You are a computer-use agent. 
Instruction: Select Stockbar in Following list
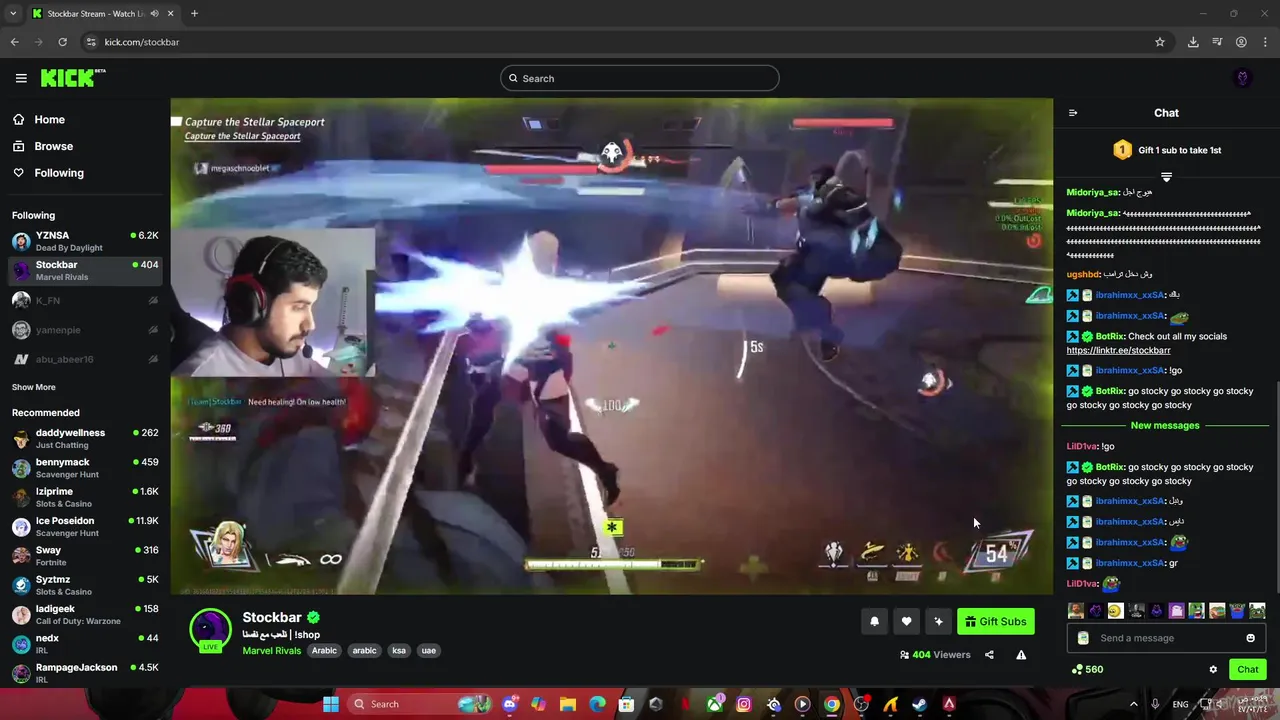click(85, 271)
